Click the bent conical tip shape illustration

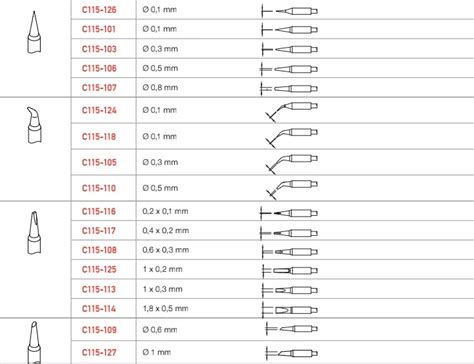34,125
